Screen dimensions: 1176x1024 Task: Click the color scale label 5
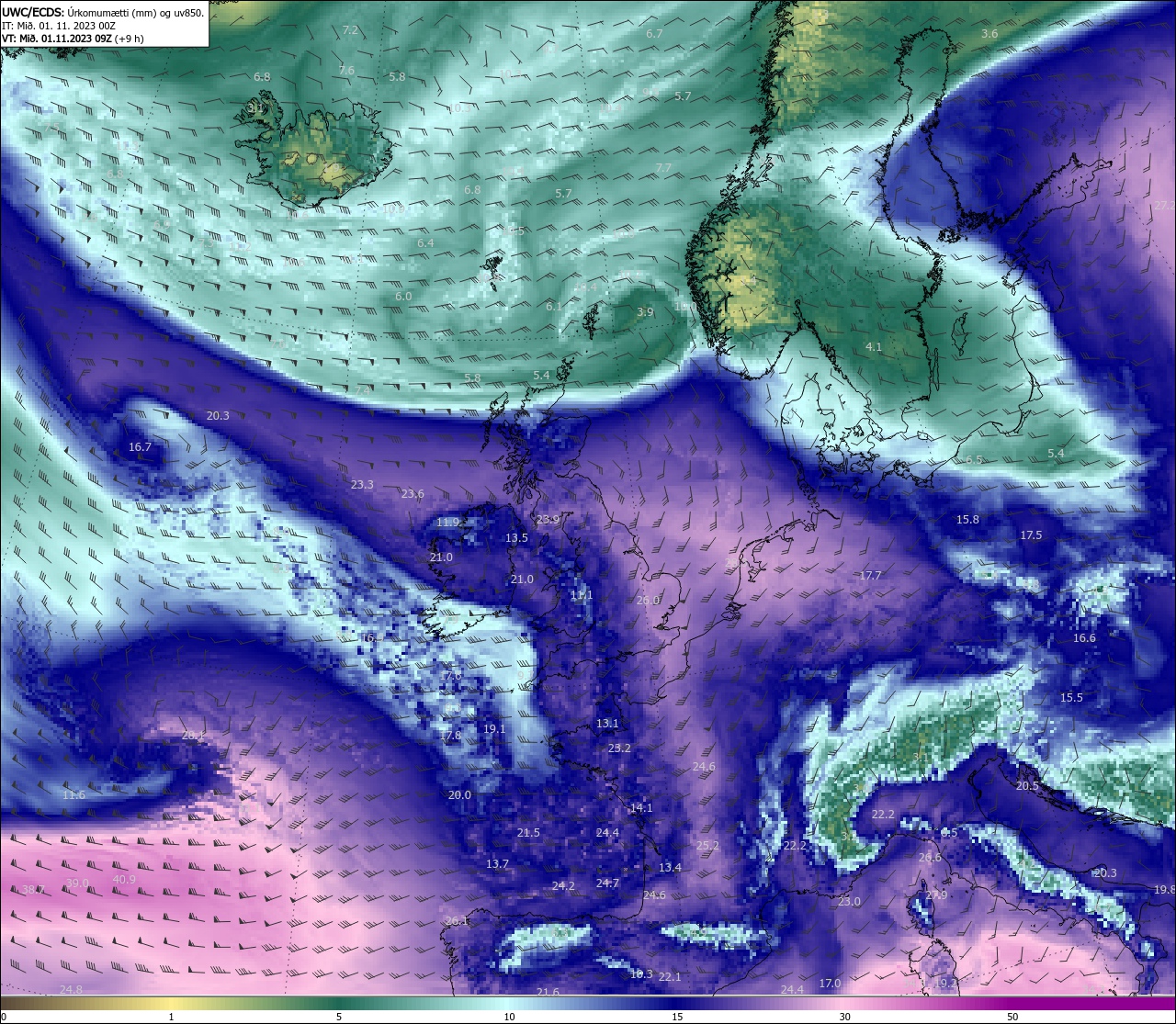point(339,1018)
